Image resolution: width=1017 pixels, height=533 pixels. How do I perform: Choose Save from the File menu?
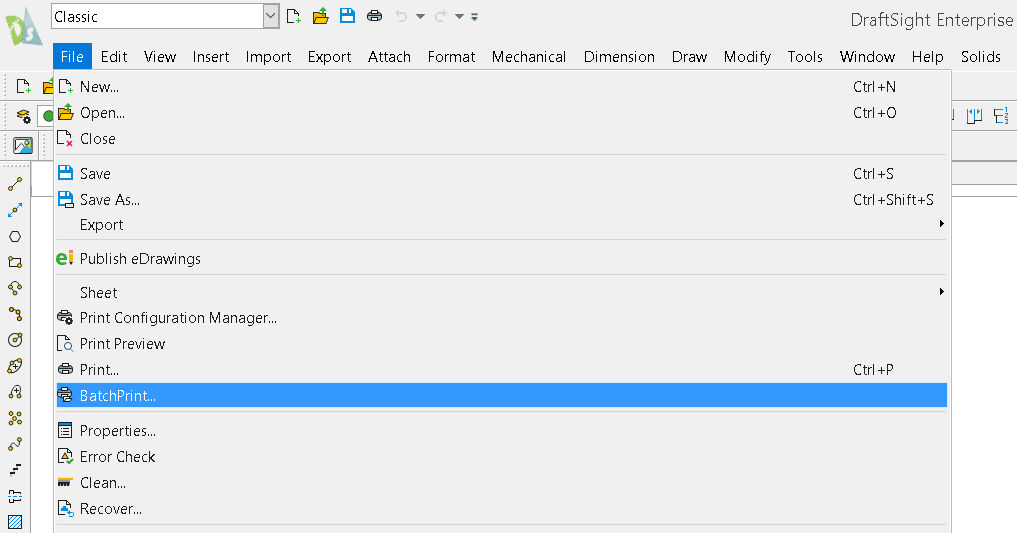pyautogui.click(x=501, y=174)
